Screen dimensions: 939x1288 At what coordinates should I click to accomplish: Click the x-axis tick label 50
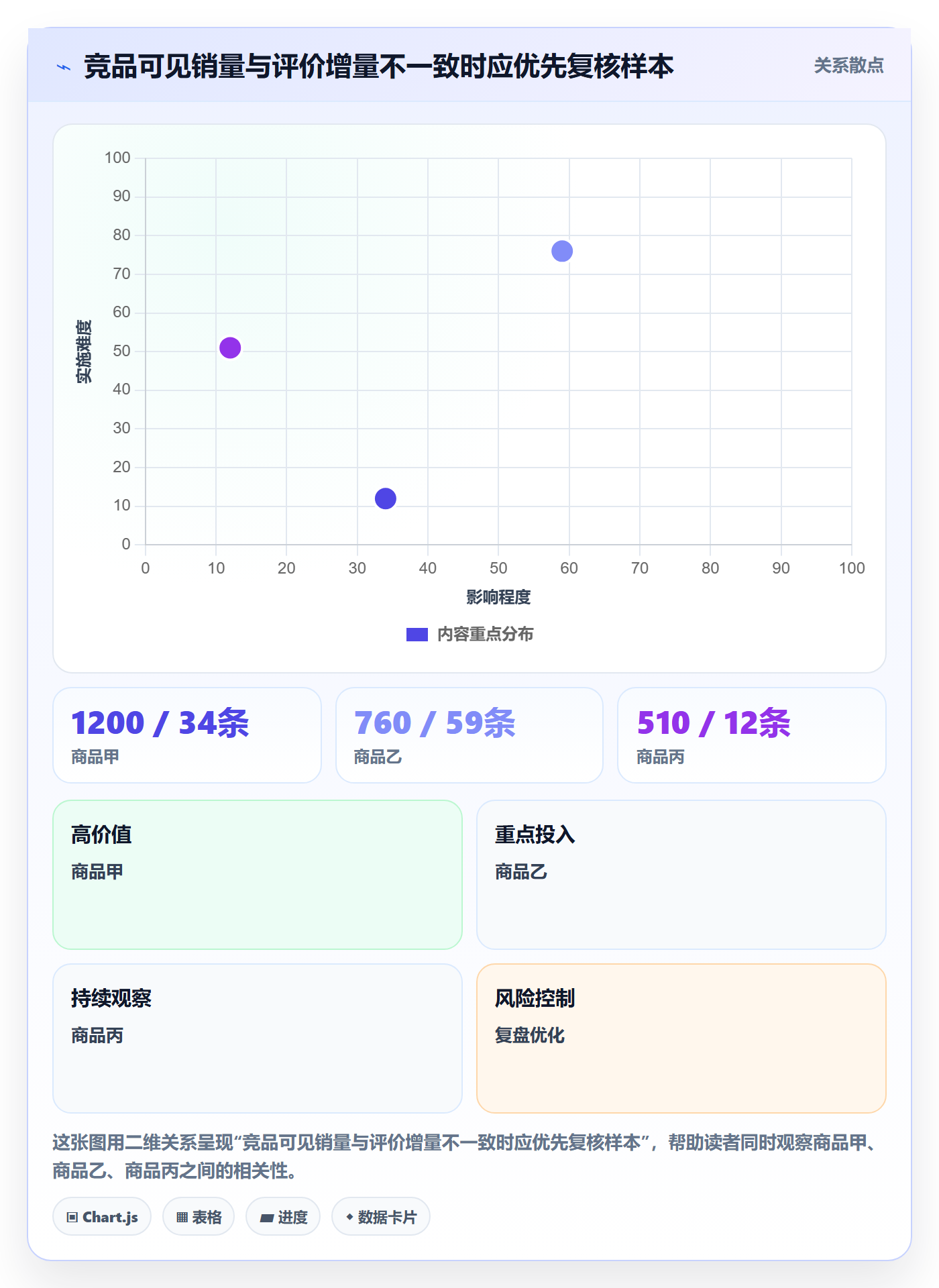point(498,568)
